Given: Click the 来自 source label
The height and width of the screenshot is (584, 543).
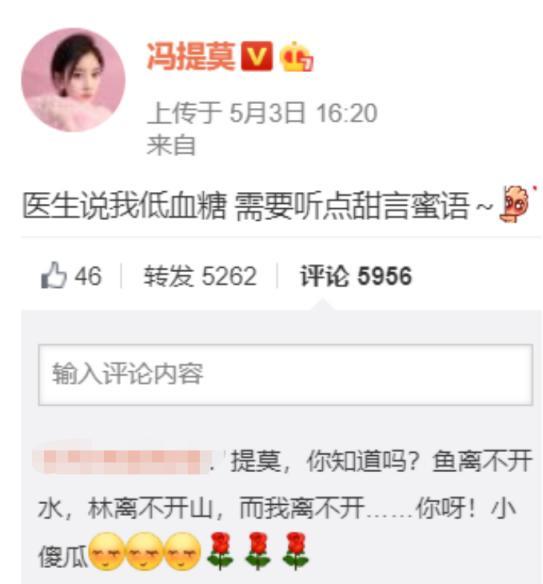Looking at the screenshot, I should [x=171, y=145].
